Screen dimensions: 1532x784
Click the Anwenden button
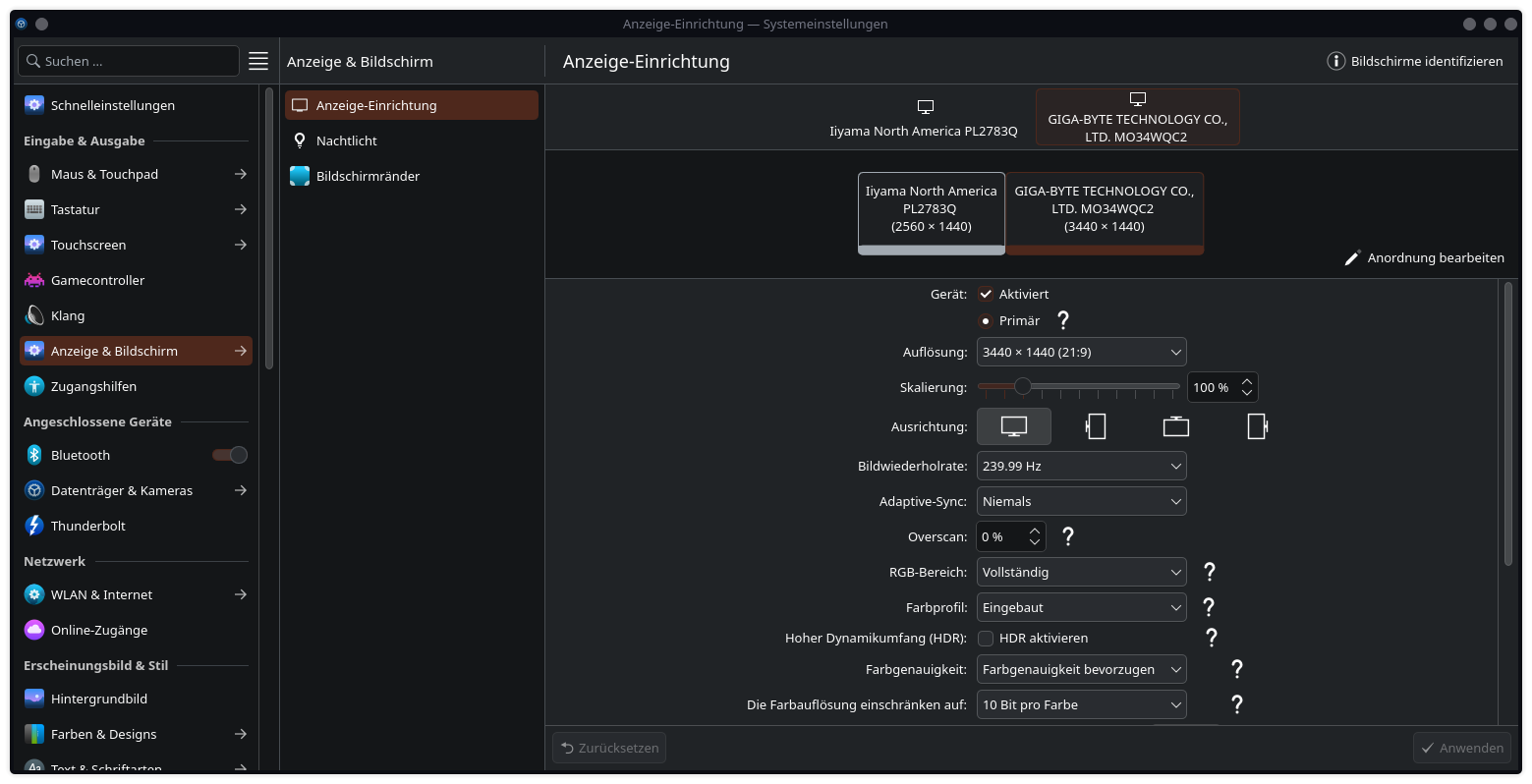point(1461,748)
